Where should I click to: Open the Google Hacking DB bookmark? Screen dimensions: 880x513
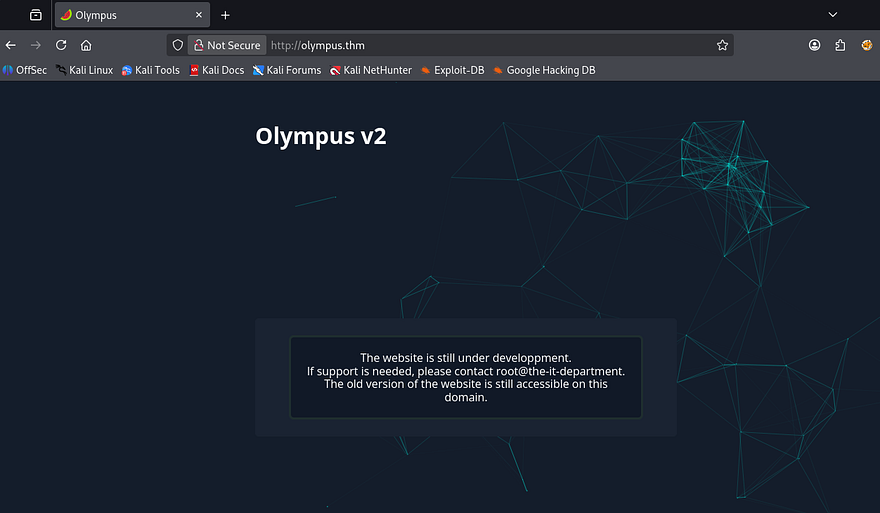(544, 70)
